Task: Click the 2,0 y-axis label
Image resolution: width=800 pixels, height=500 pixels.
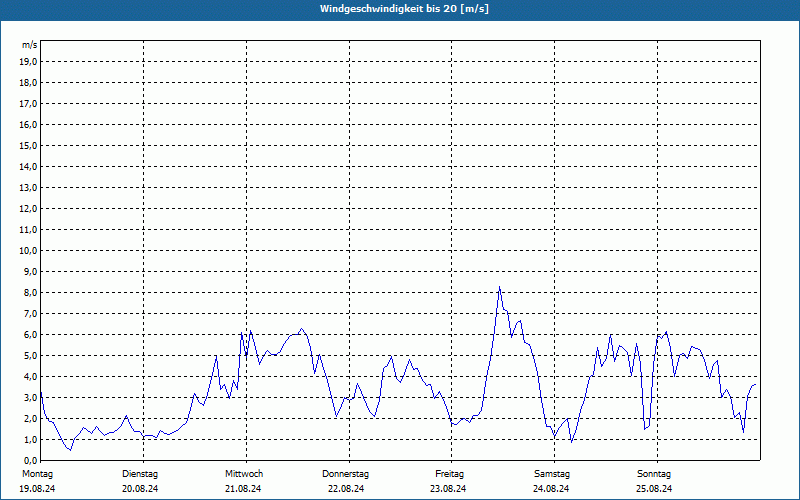Action: [x=30, y=418]
